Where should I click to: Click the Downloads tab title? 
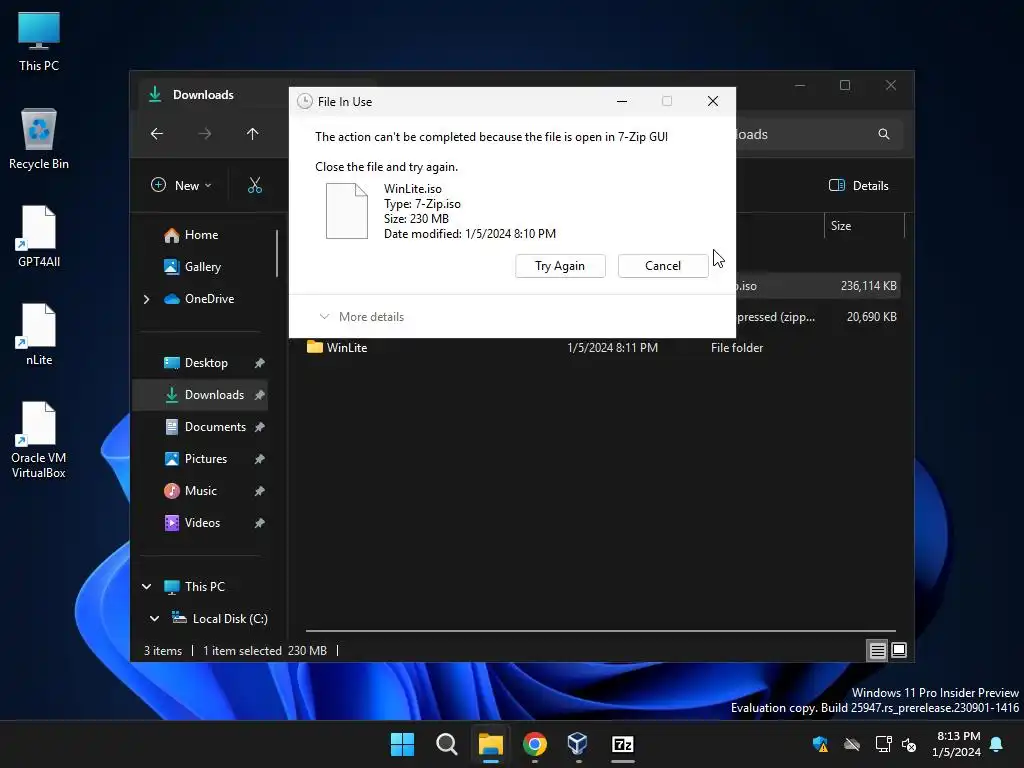click(x=203, y=95)
